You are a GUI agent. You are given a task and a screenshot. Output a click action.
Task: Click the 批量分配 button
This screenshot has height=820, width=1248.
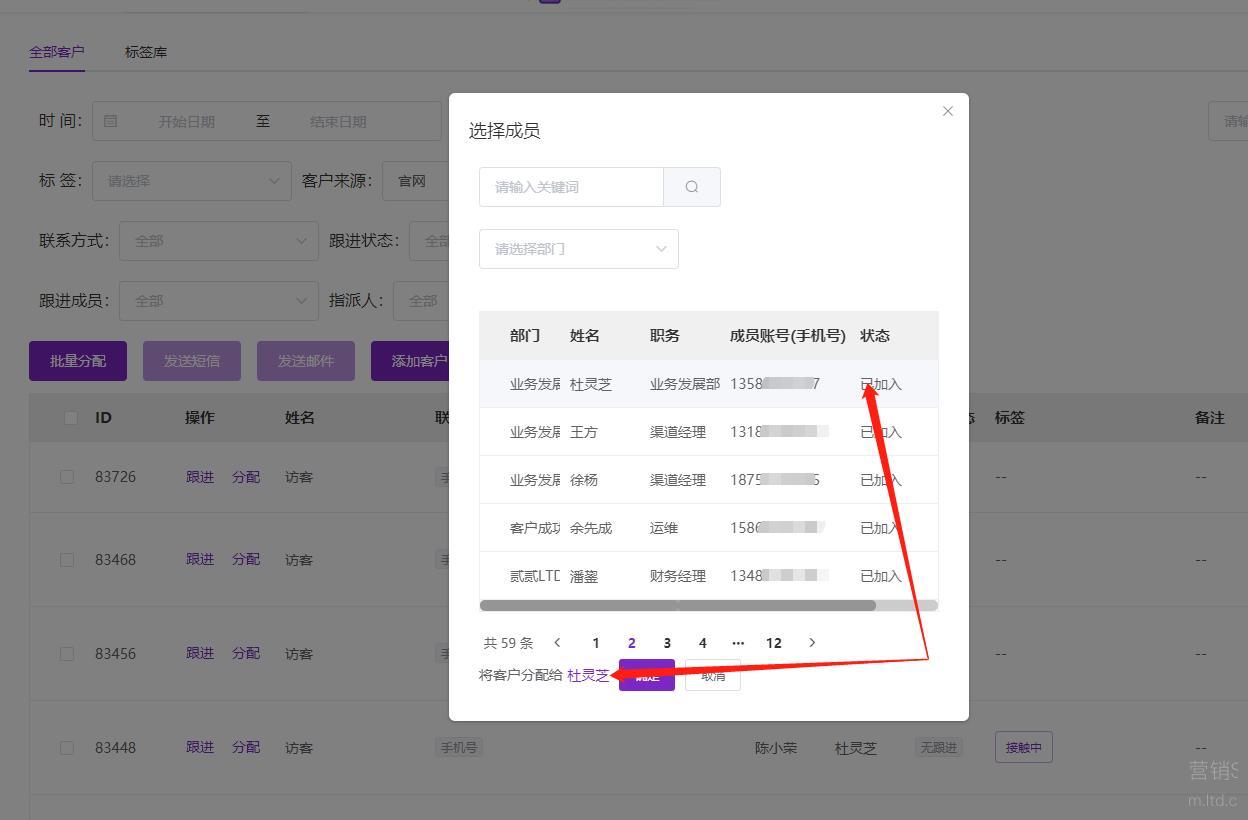78,361
